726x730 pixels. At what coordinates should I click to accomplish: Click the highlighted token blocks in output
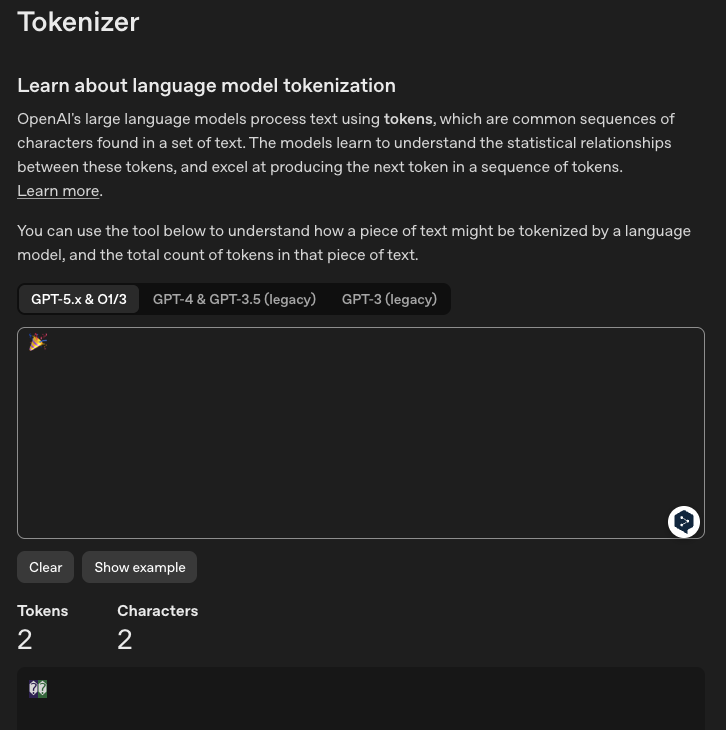[x=38, y=689]
